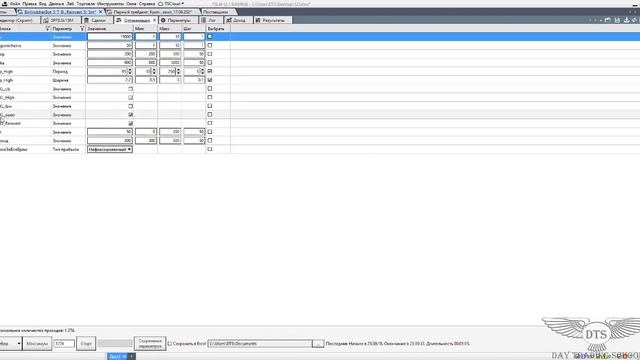
Task: Open the Нефиксированный profit type dropdown
Action: click(x=109, y=149)
